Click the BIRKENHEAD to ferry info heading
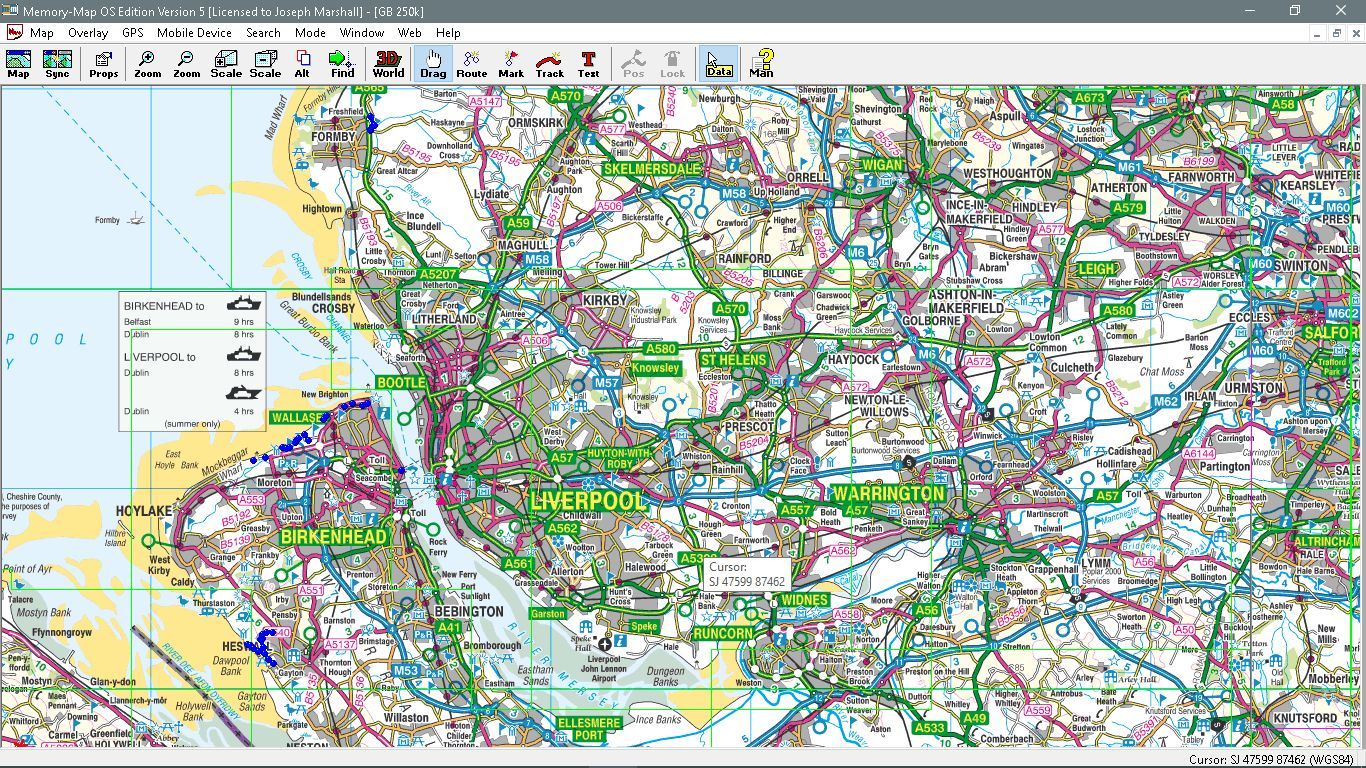 point(165,306)
